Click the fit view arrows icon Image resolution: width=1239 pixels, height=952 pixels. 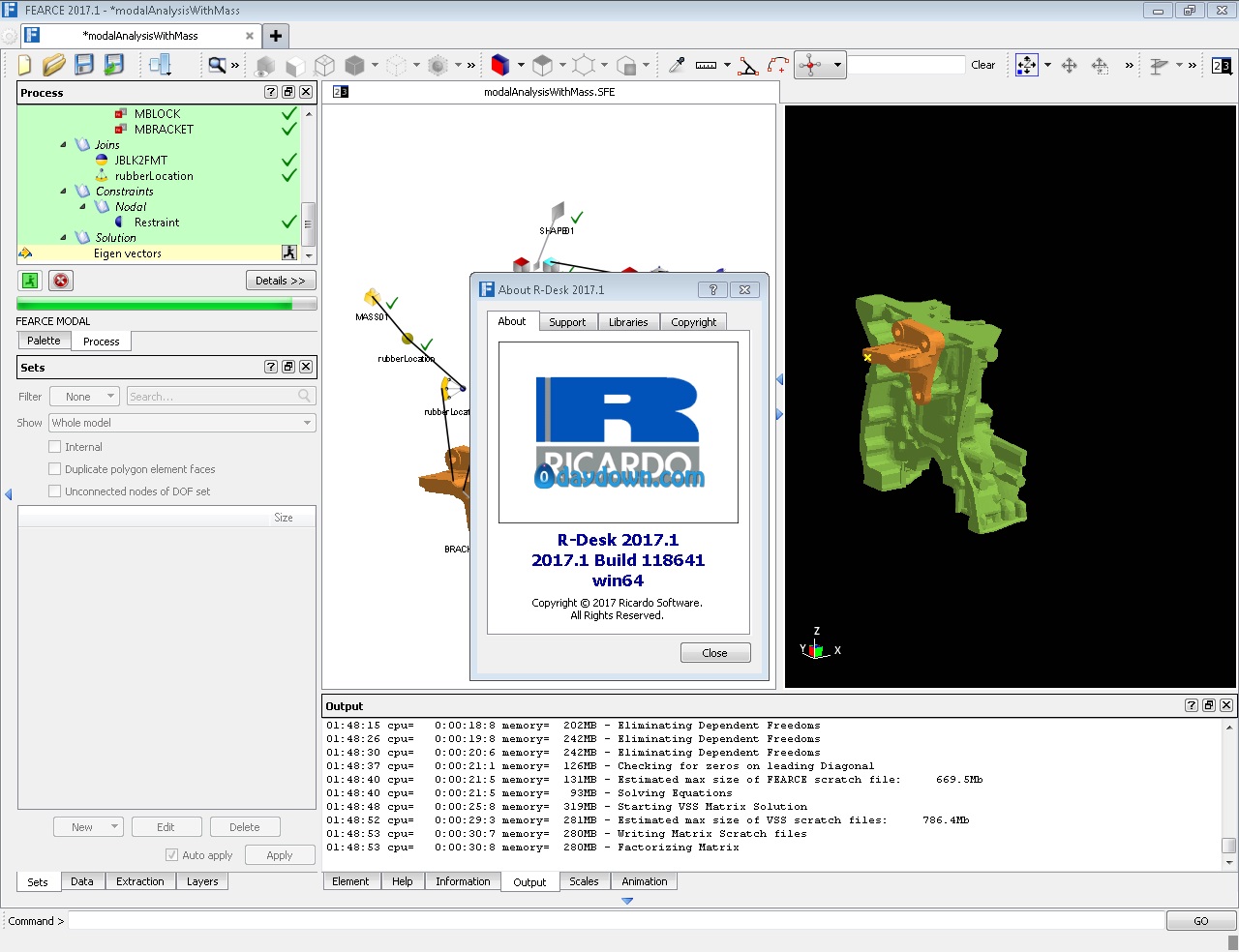click(1027, 65)
